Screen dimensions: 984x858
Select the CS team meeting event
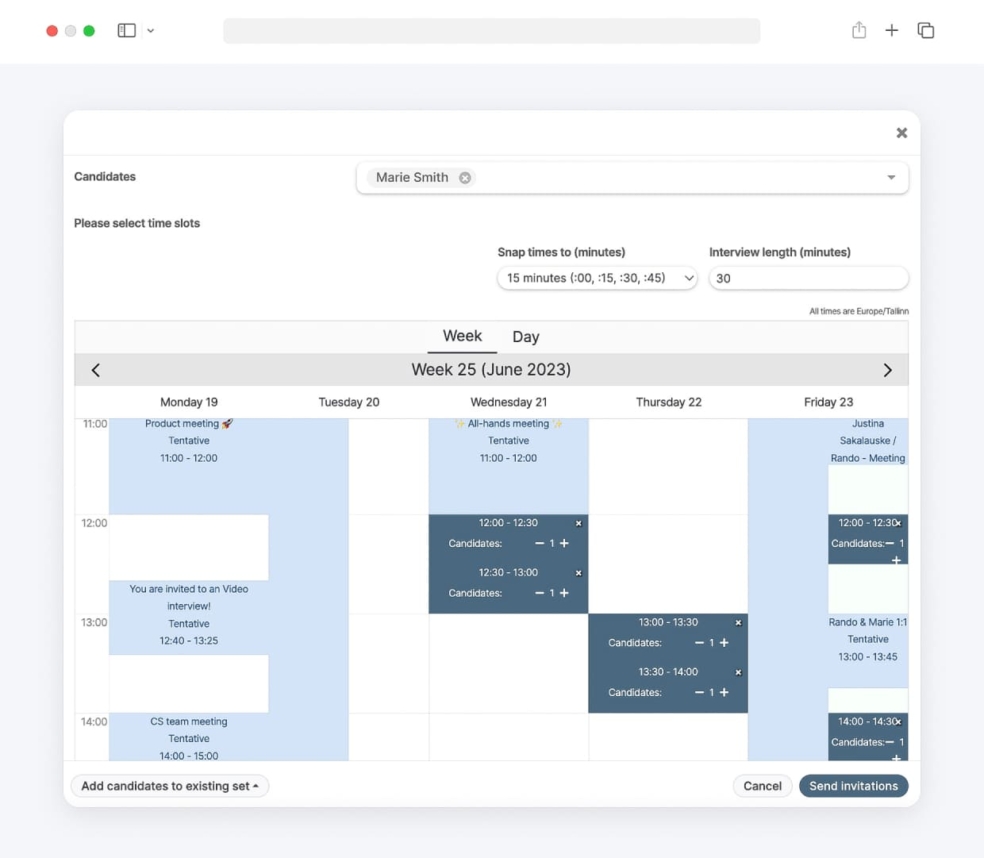tap(188, 737)
